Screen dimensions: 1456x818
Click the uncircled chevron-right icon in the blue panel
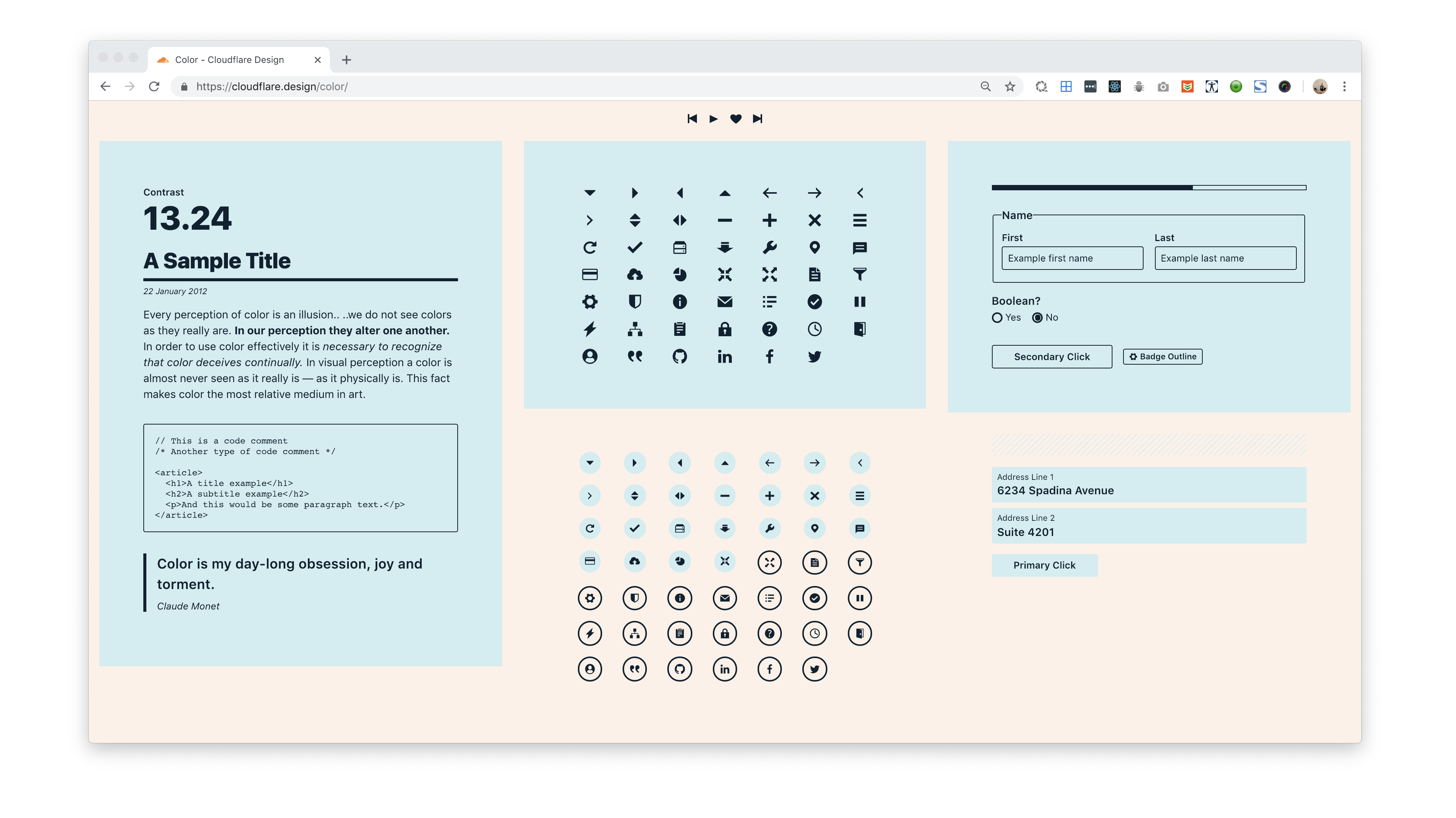click(x=590, y=220)
